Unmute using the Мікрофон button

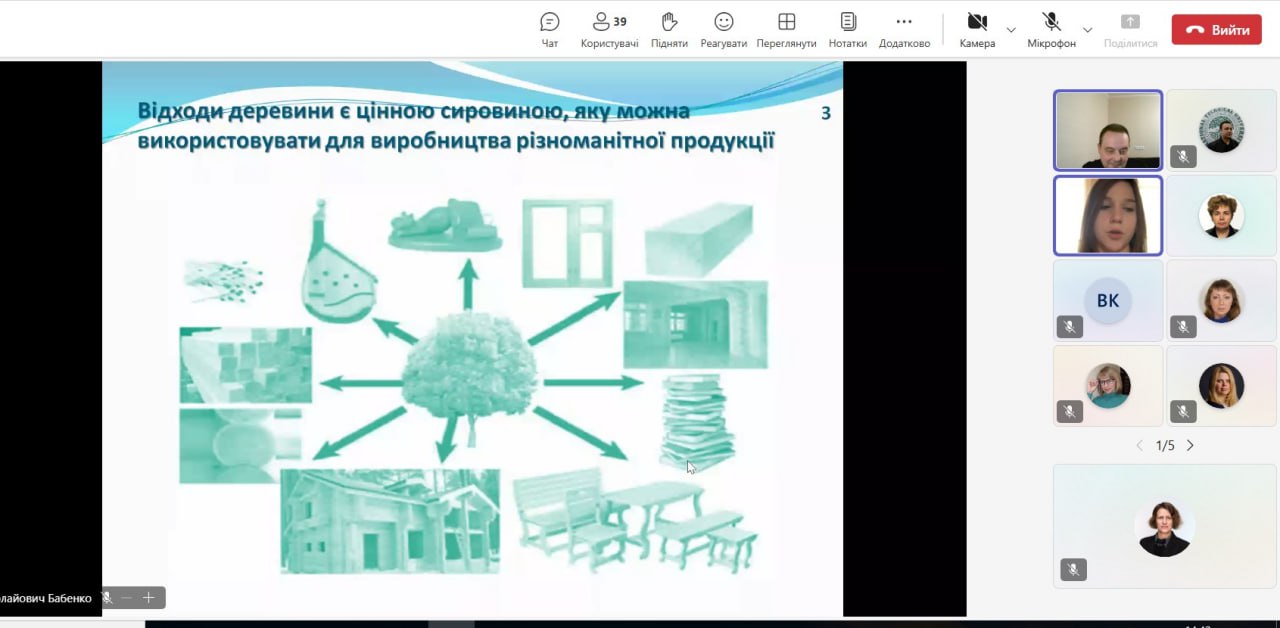[1051, 30]
